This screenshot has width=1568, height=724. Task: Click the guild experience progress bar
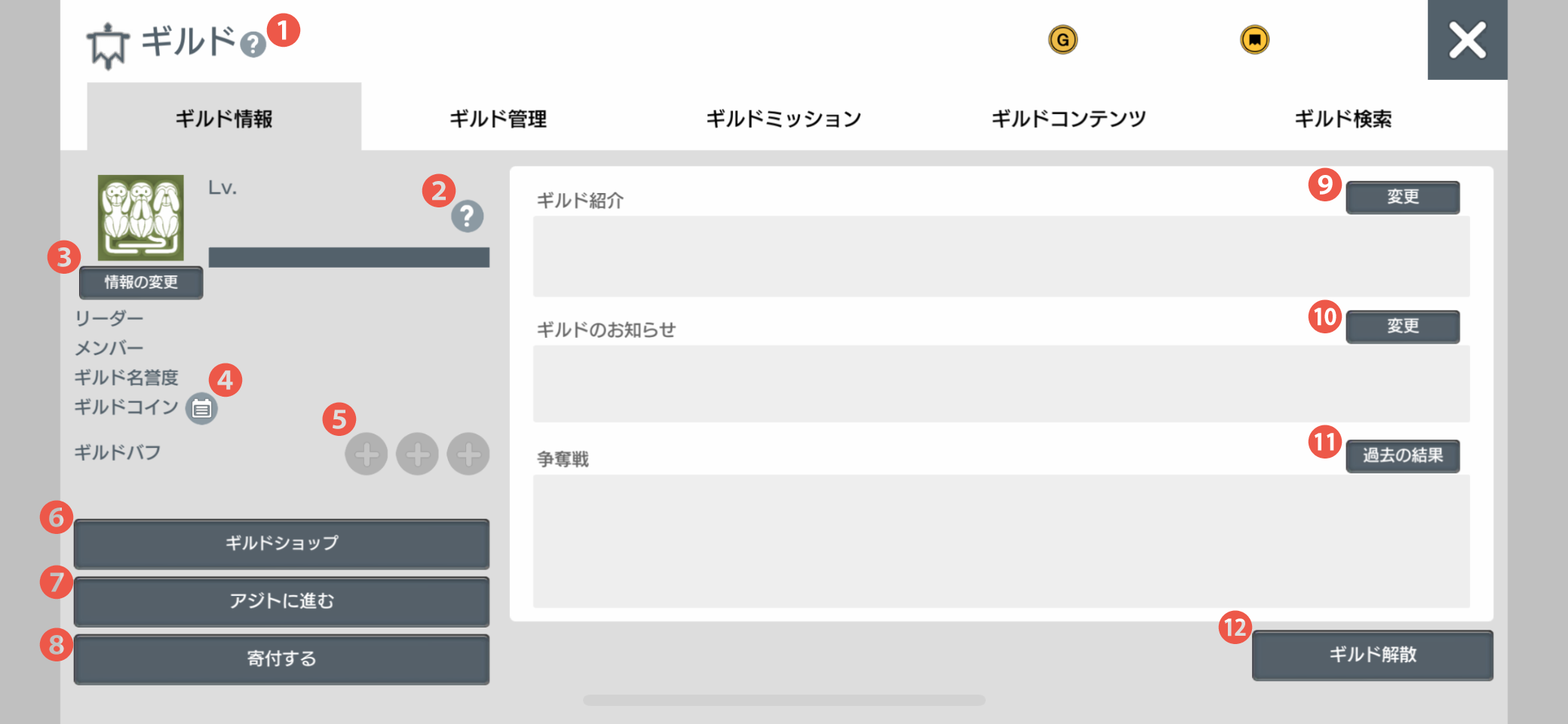(x=349, y=257)
